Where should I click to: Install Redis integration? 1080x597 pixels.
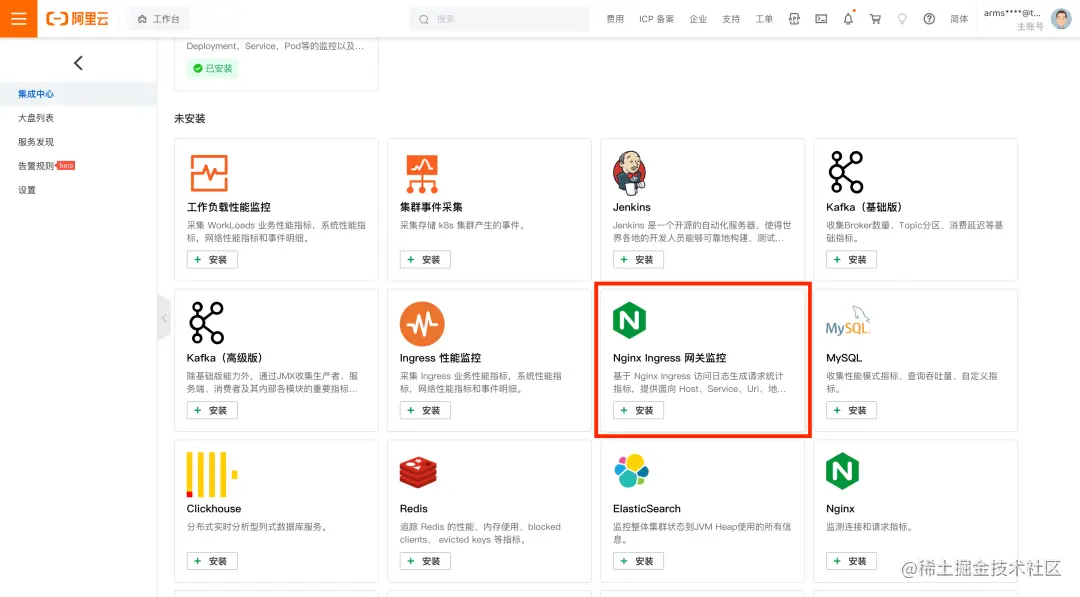point(425,561)
